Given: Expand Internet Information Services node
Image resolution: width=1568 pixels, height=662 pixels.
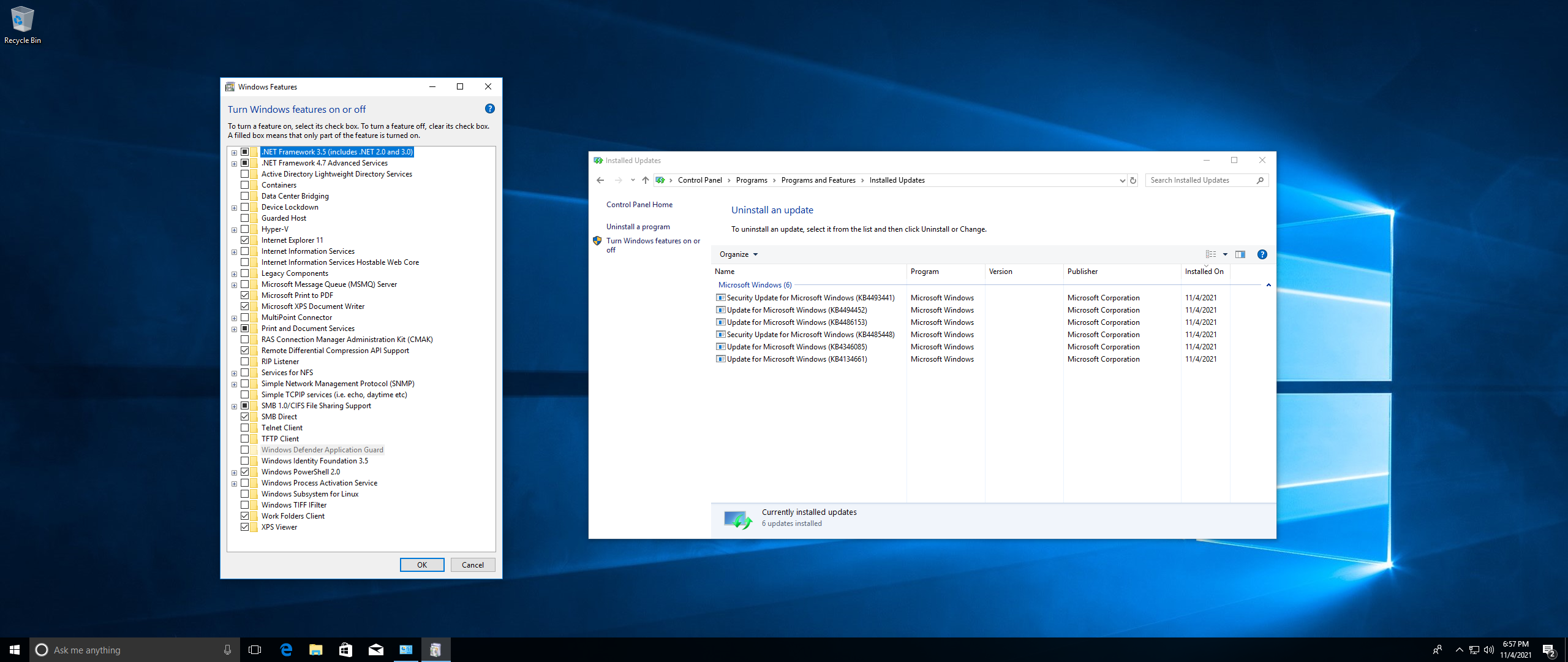Looking at the screenshot, I should point(234,252).
